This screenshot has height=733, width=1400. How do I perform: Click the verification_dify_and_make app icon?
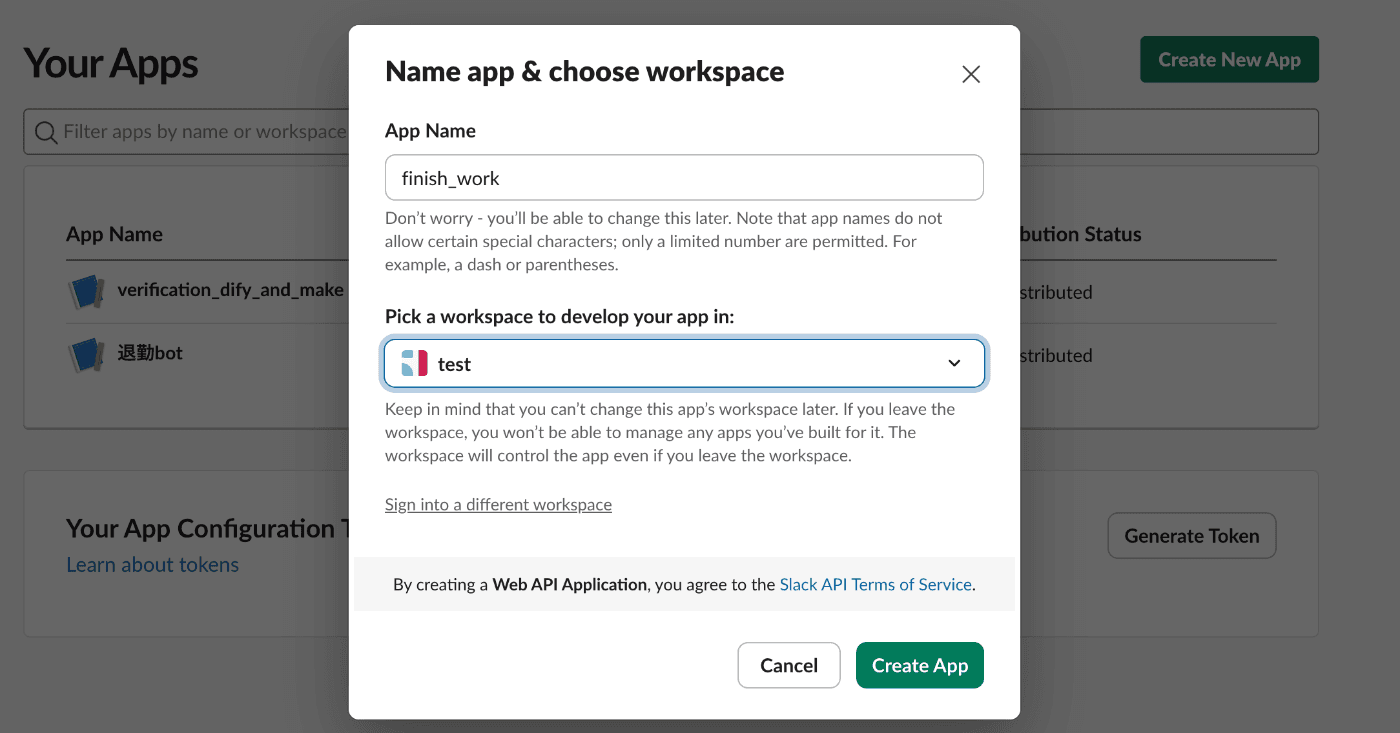(x=86, y=292)
